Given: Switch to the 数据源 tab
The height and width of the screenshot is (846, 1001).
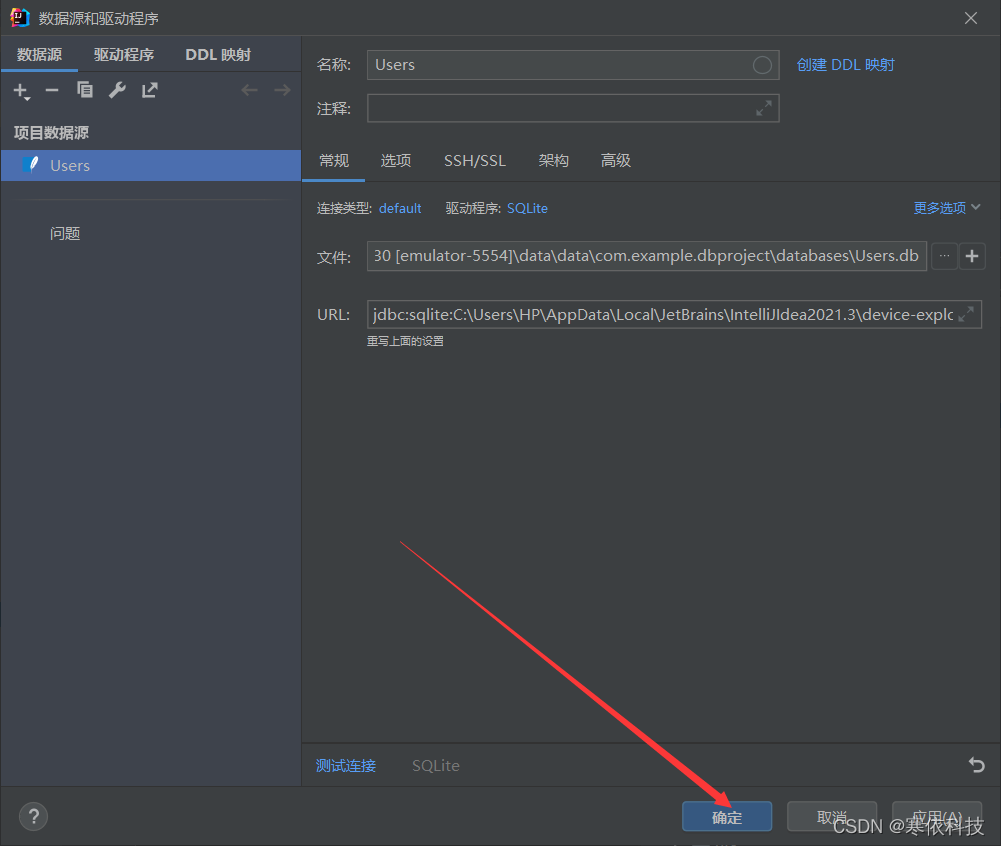Looking at the screenshot, I should click(40, 55).
